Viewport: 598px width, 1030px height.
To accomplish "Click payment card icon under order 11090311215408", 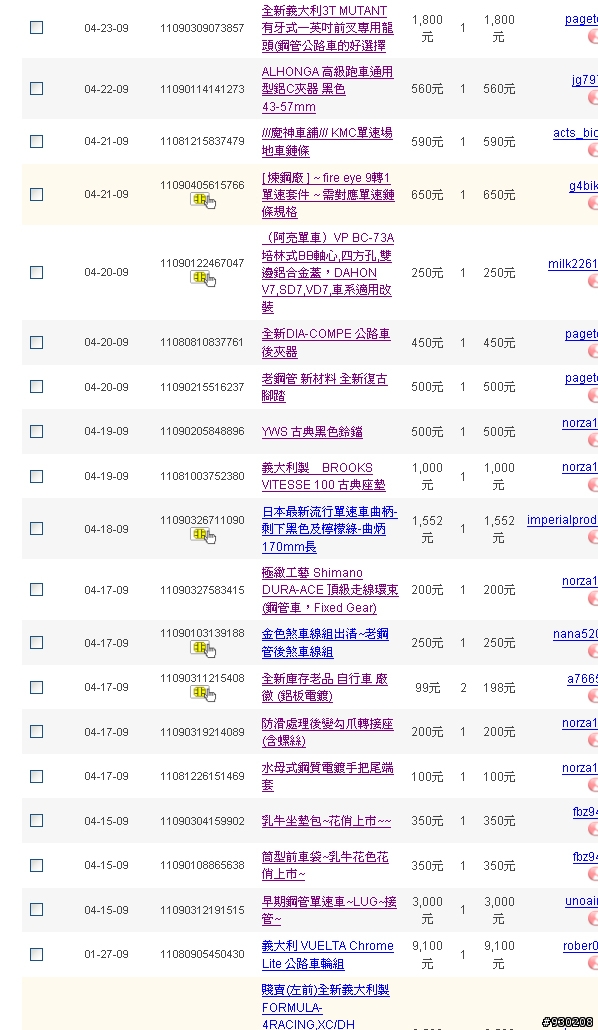I will click(x=202, y=693).
